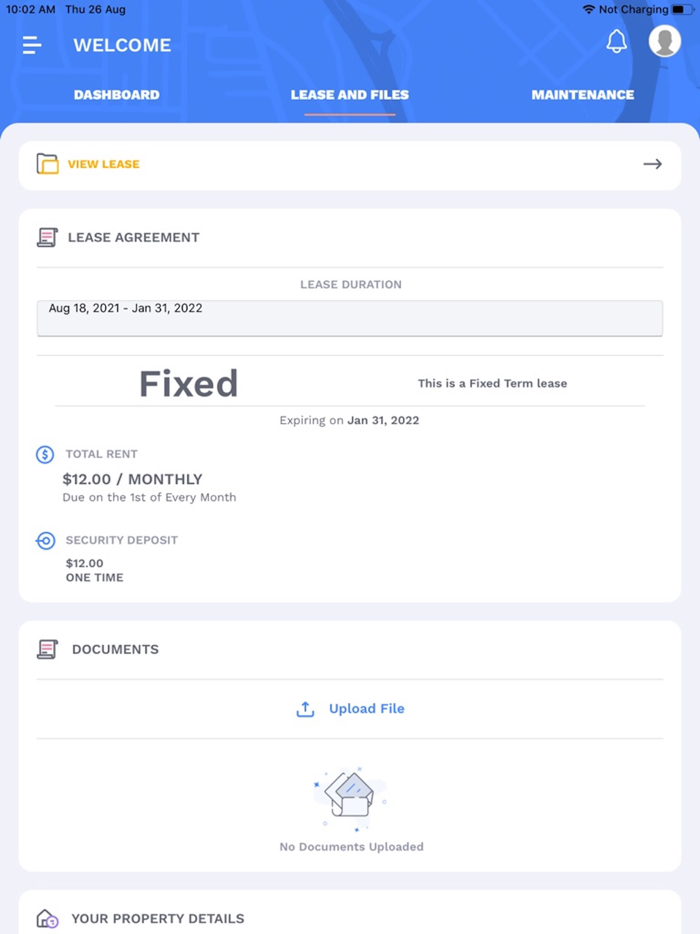Switch to the Dashboard tab
Viewport: 700px width, 934px height.
116,95
